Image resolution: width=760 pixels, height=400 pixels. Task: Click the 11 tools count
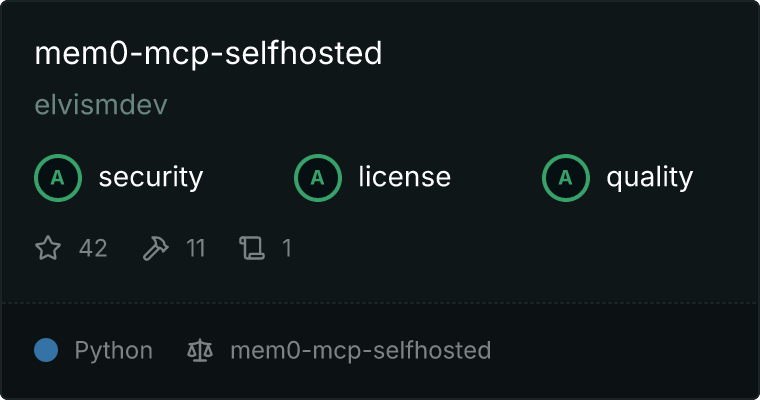[x=196, y=248]
